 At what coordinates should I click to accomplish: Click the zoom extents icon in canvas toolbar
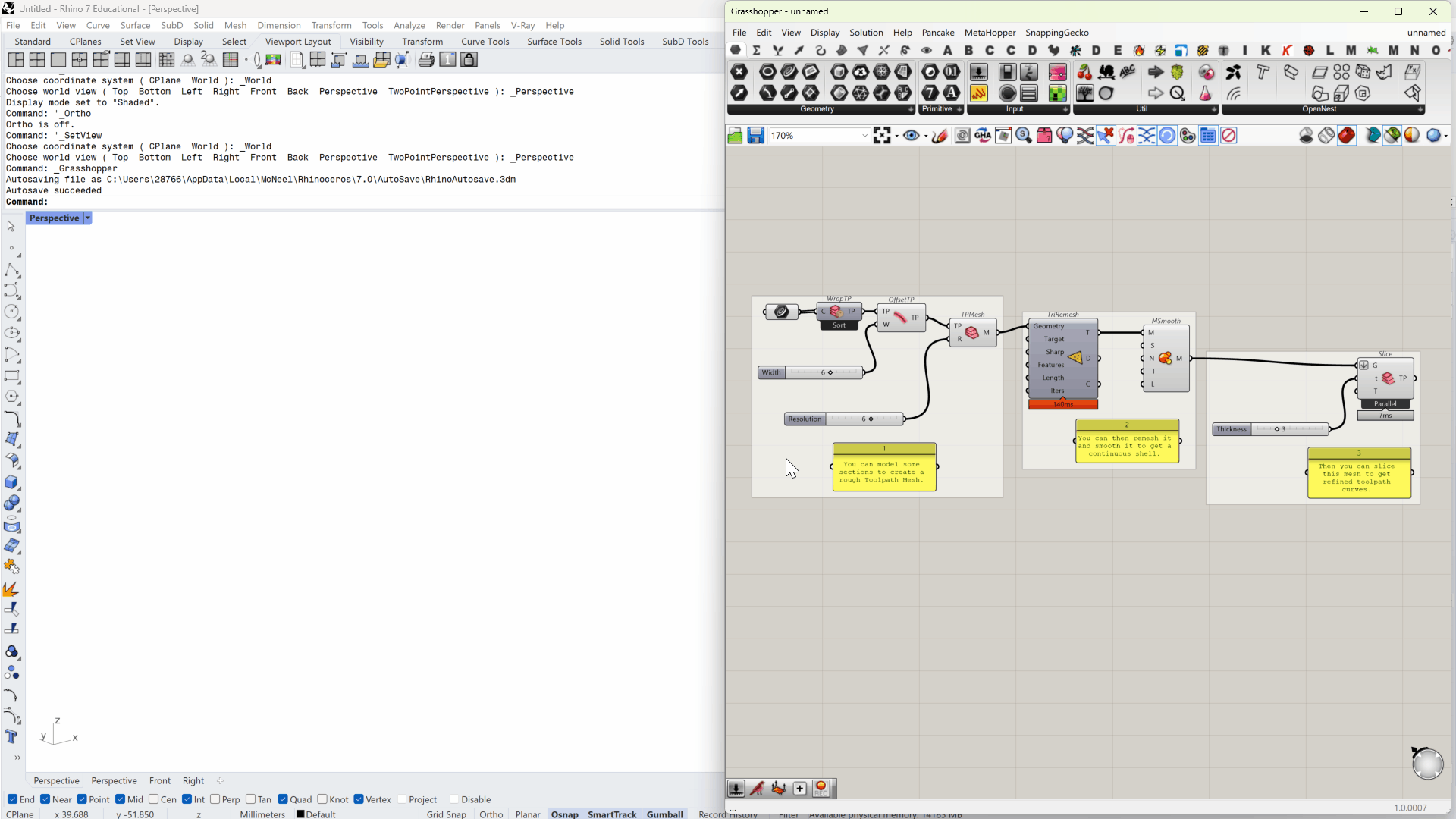pyautogui.click(x=881, y=136)
